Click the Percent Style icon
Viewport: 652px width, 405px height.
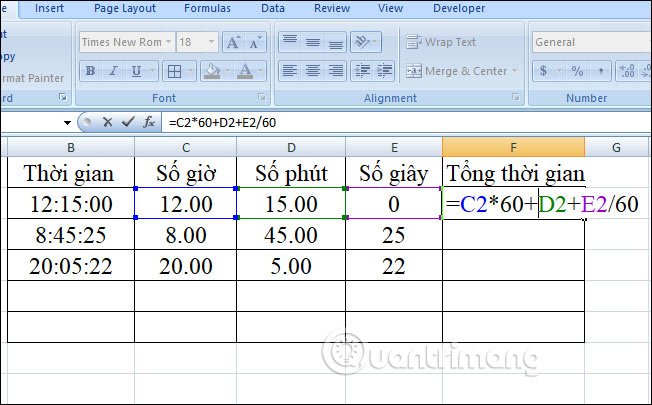(577, 71)
